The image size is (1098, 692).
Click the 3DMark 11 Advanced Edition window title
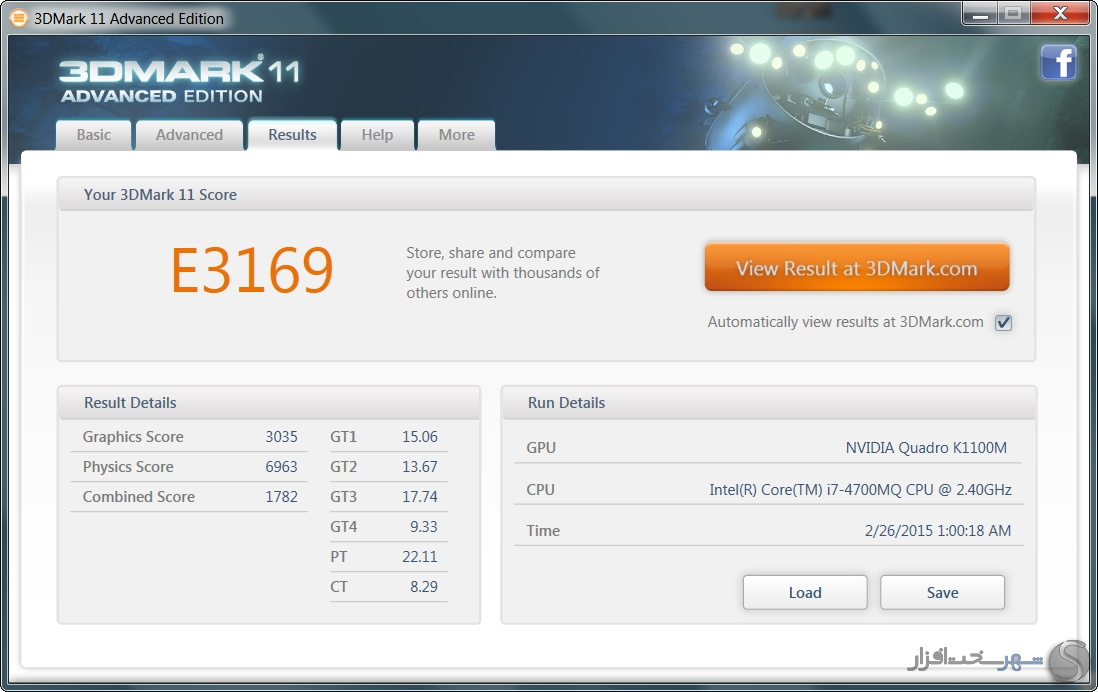tap(129, 19)
